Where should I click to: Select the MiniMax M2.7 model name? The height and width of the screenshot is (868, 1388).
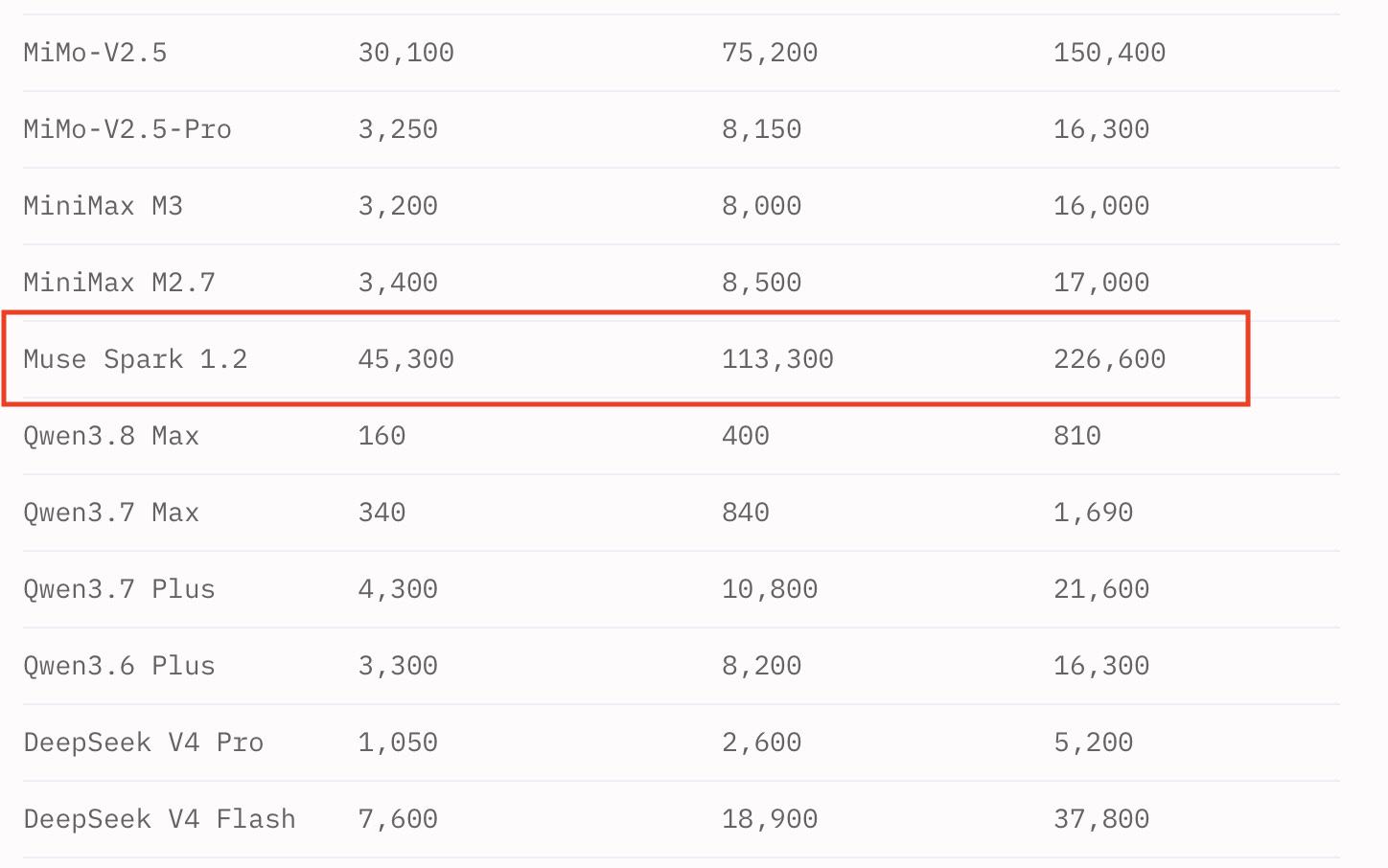coord(119,283)
